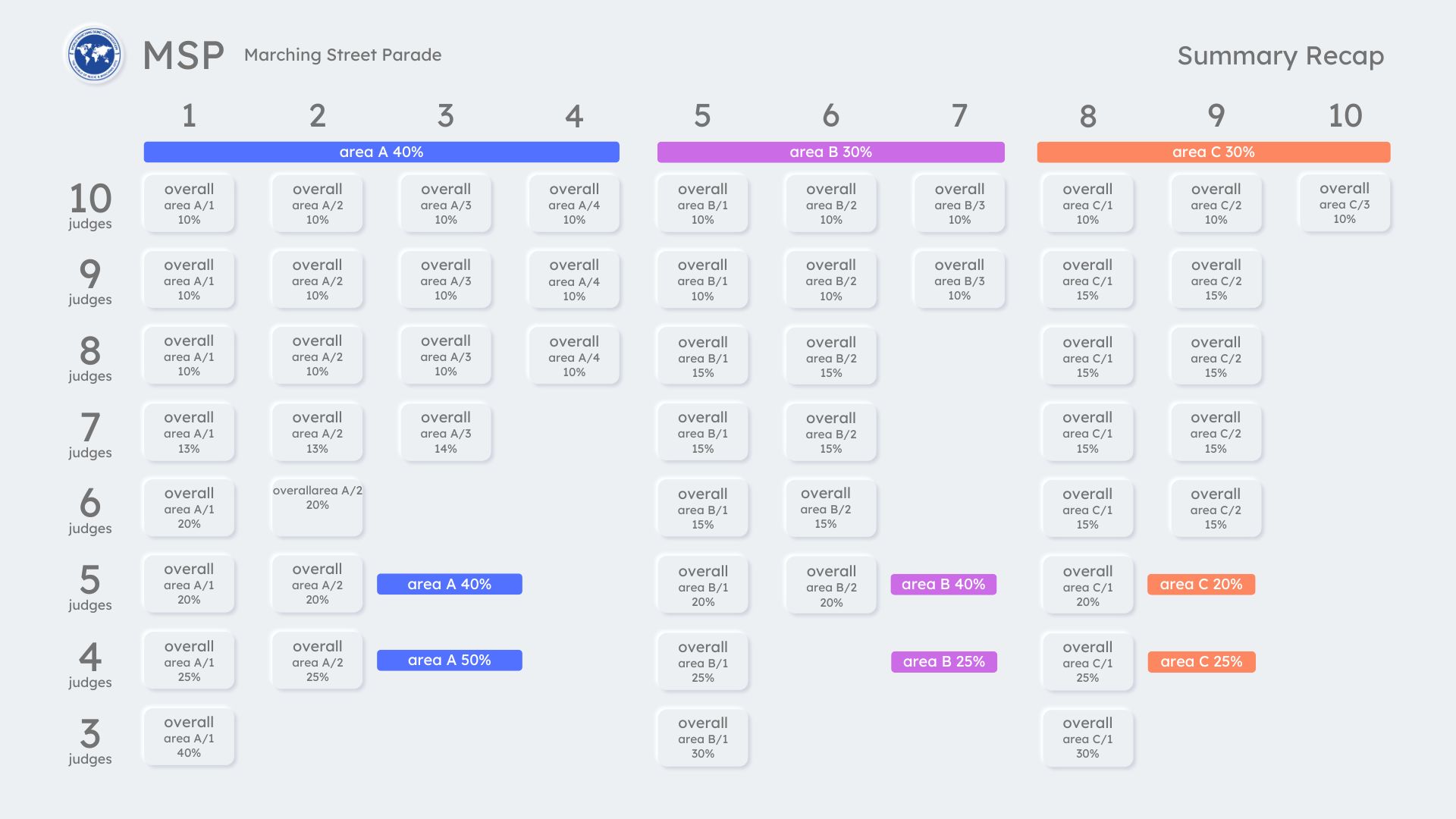Select the area A 40% header bar
The image size is (1456, 819).
[381, 152]
